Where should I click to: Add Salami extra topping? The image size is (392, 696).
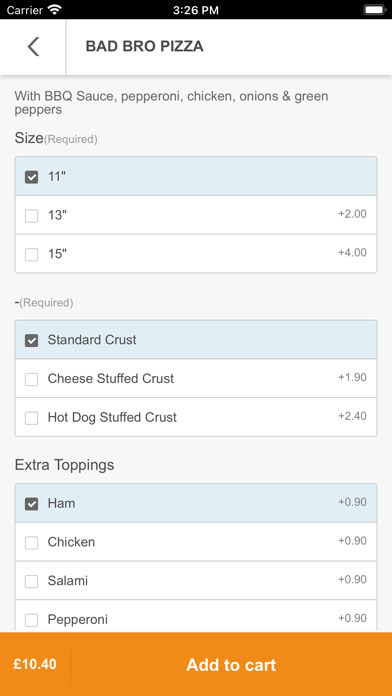[32, 581]
